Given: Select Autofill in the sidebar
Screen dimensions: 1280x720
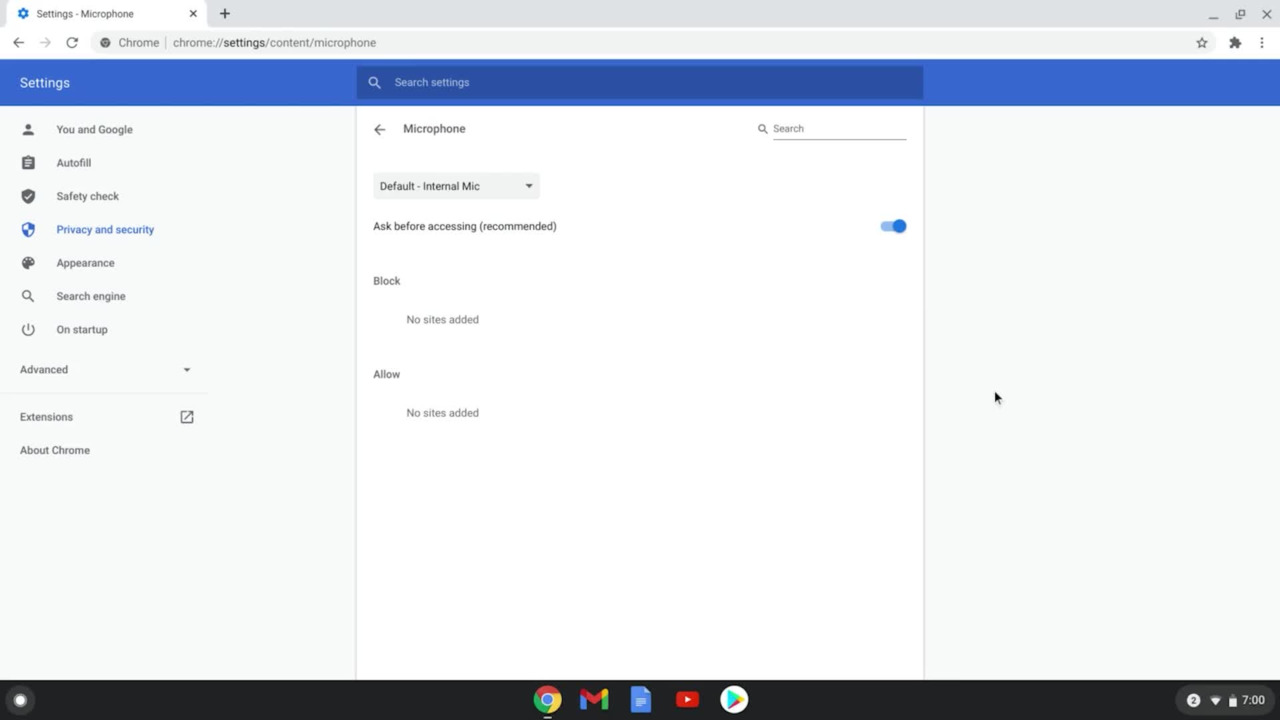Looking at the screenshot, I should [x=73, y=163].
